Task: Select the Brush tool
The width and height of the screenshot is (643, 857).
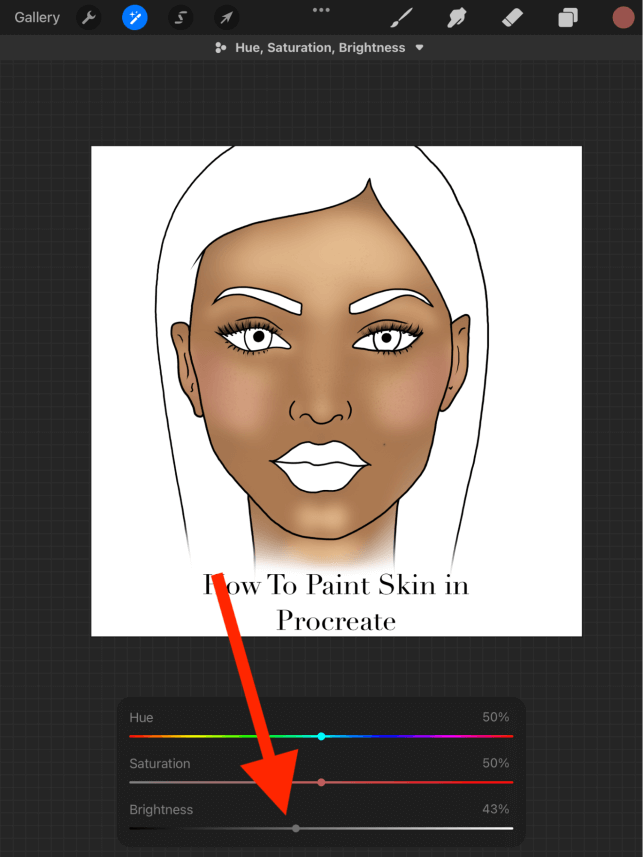Action: (401, 18)
